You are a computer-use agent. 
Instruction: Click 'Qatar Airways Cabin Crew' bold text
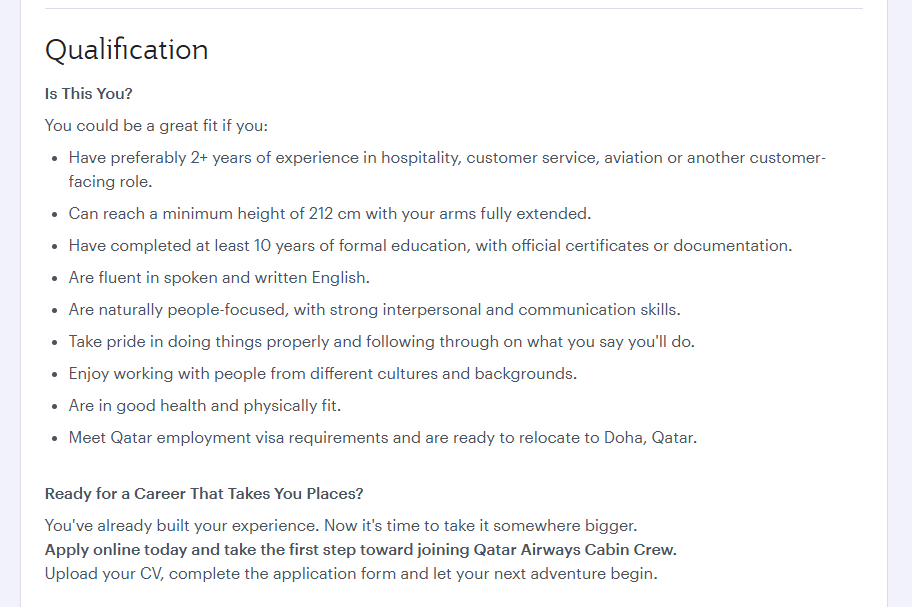coord(575,549)
